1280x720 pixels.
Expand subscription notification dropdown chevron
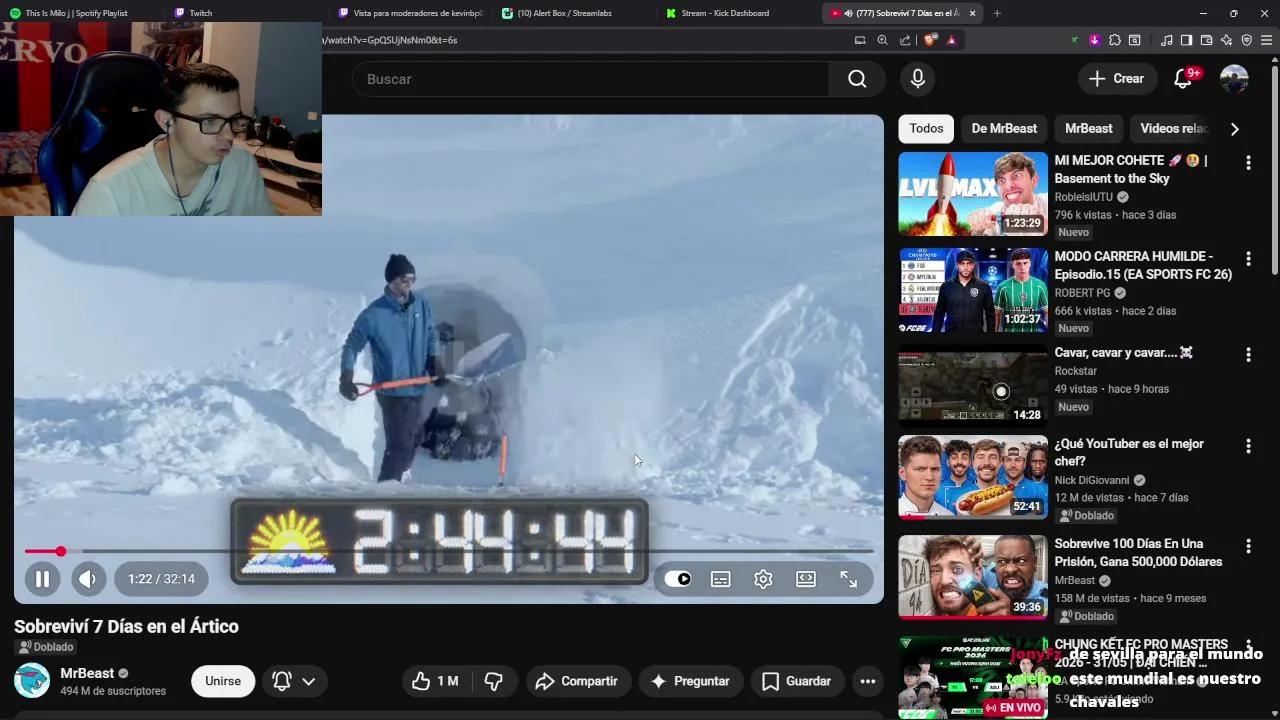309,681
